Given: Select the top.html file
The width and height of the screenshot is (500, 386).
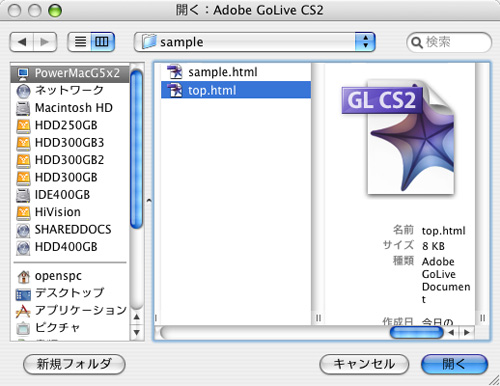Looking at the screenshot, I should point(236,90).
